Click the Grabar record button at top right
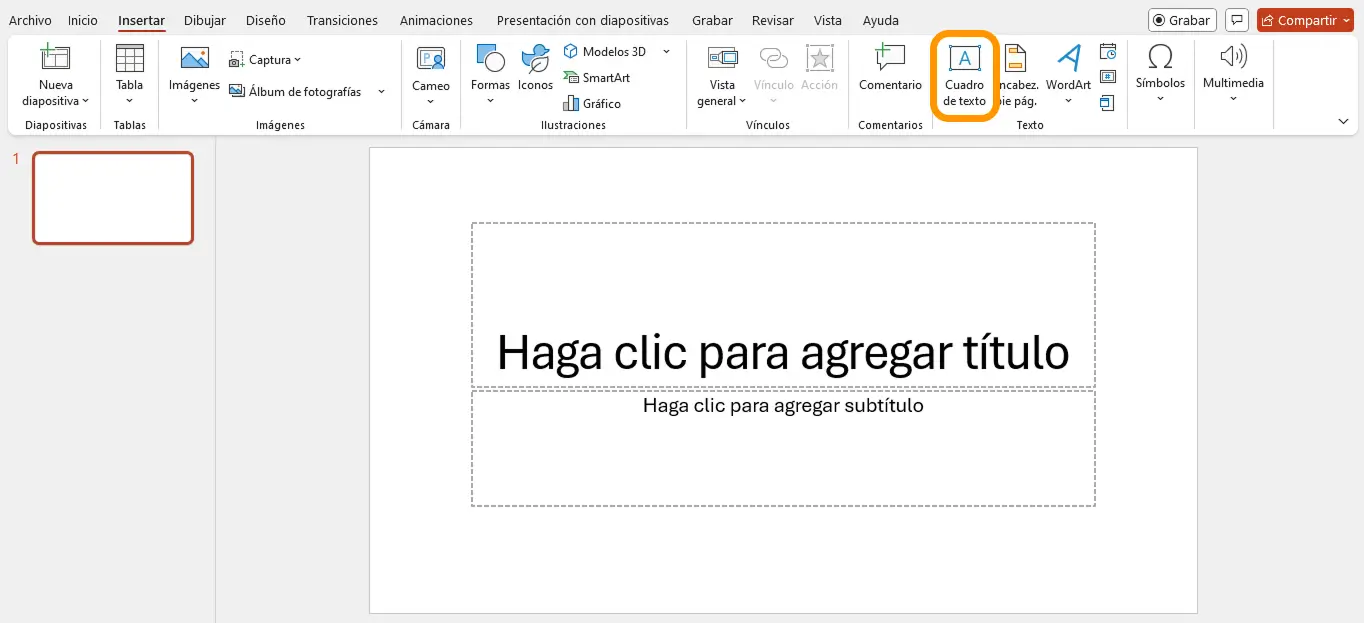 point(1182,20)
